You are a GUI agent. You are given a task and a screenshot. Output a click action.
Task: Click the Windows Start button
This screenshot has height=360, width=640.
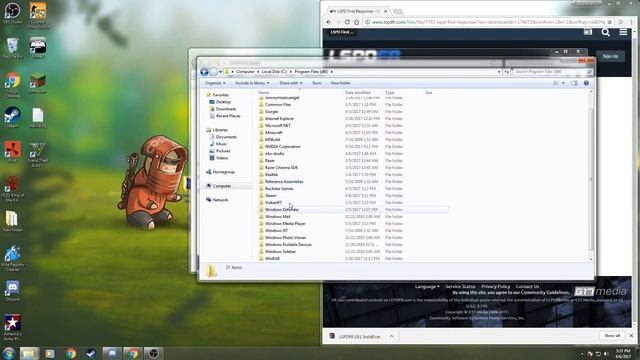pos(9,353)
